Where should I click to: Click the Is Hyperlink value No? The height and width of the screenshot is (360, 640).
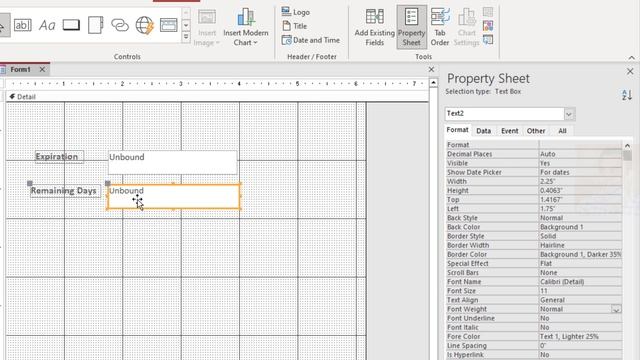tap(580, 355)
